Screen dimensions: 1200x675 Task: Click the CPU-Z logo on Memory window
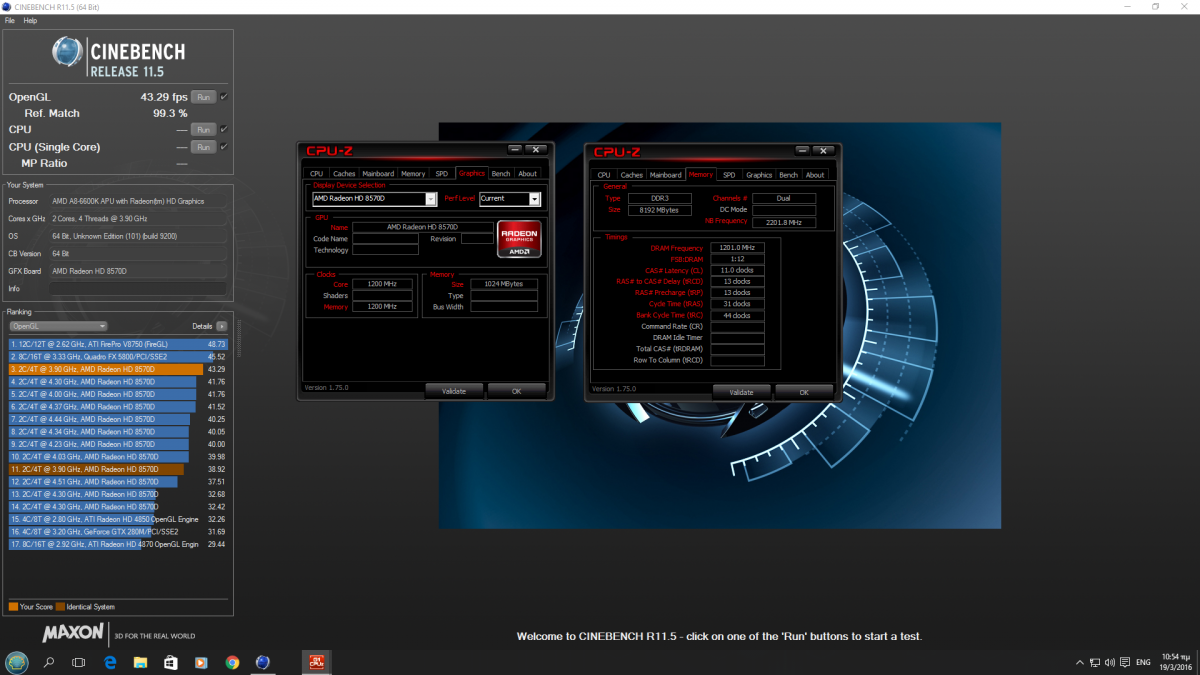(x=617, y=151)
